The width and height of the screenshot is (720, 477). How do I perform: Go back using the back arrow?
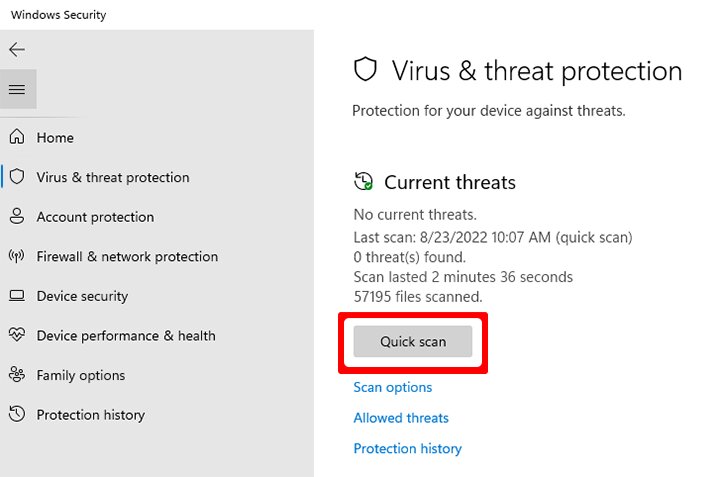[17, 49]
